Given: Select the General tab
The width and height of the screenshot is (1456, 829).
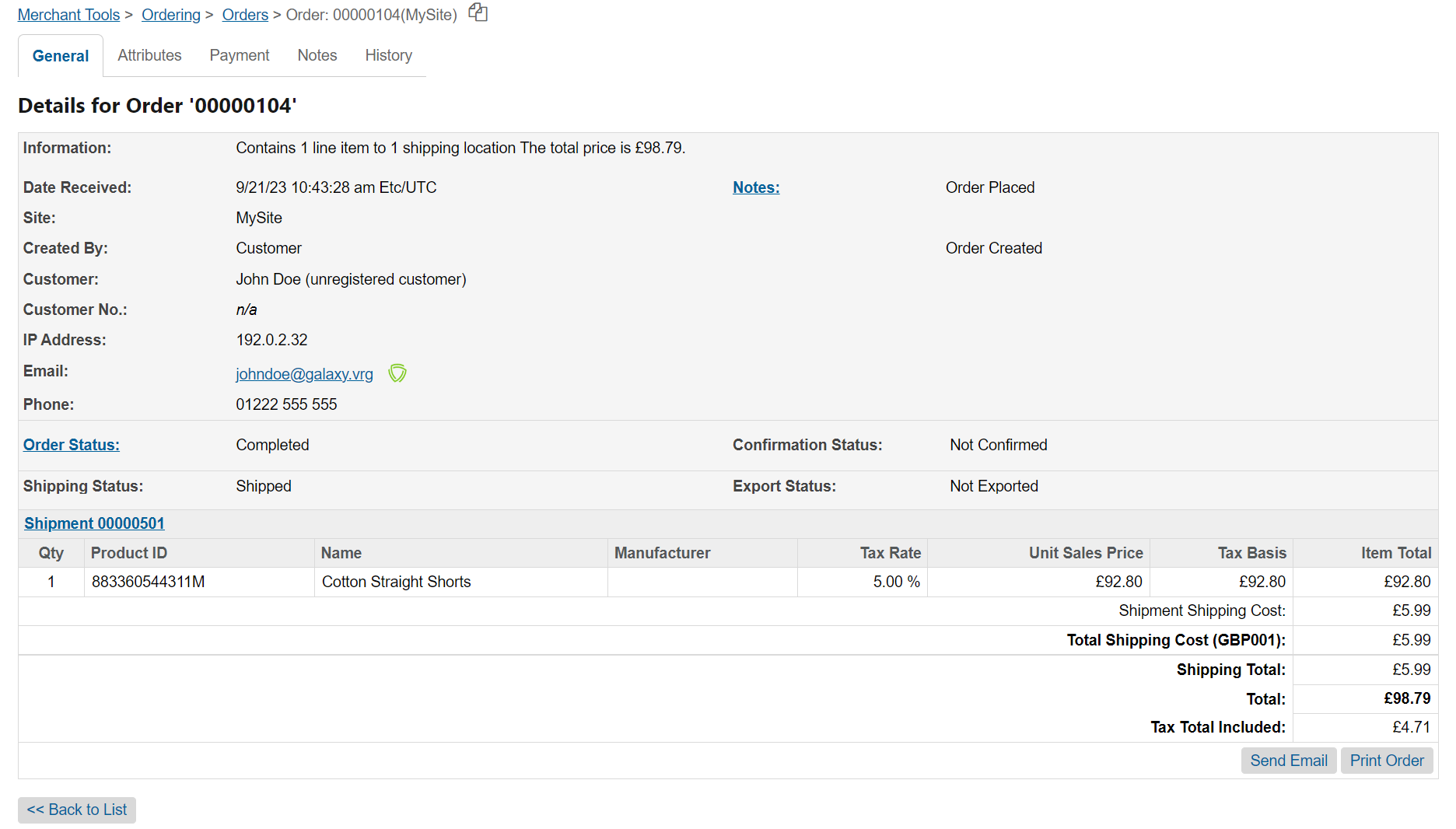Looking at the screenshot, I should pos(61,56).
